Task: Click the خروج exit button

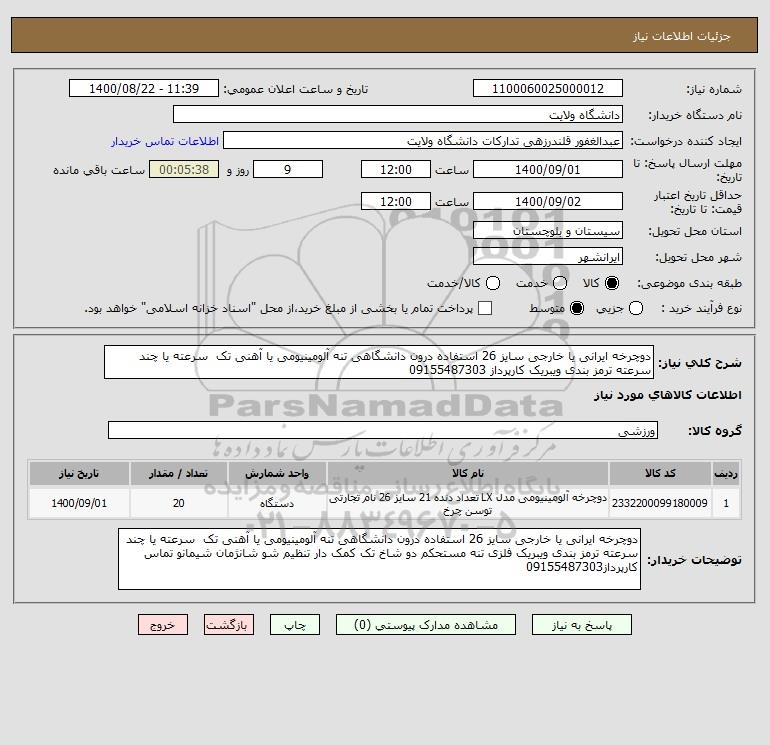Action: click(163, 625)
